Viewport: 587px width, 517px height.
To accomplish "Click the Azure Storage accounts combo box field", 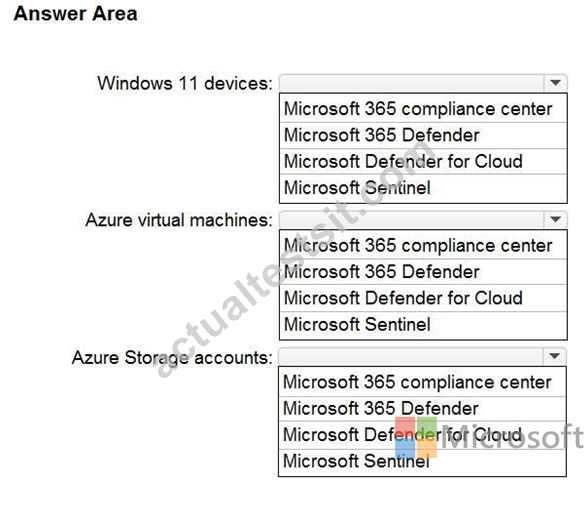I will pyautogui.click(x=422, y=356).
